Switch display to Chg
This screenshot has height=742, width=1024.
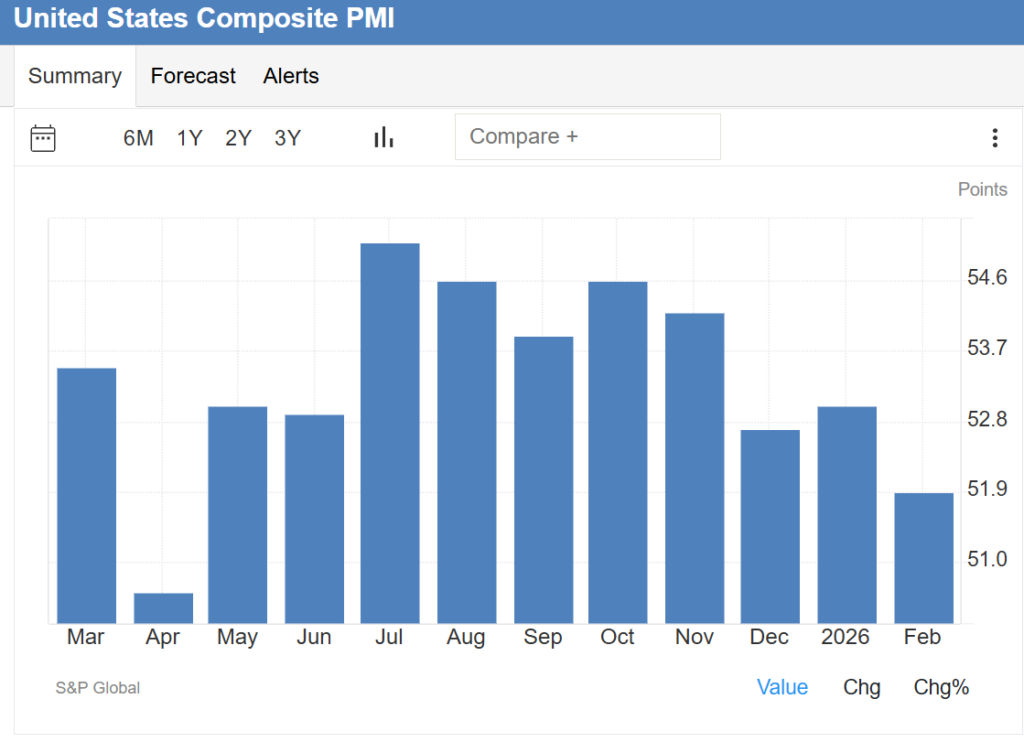pos(862,687)
